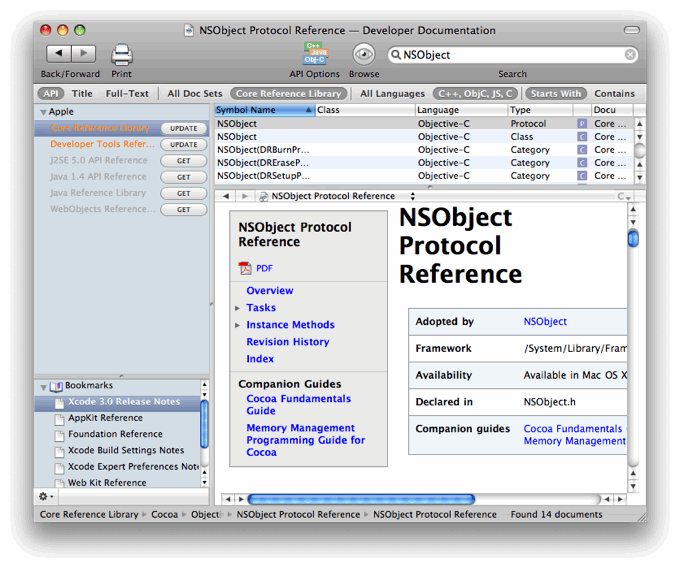Go back with the toolbar Back arrow
The height and width of the screenshot is (568, 680).
click(x=59, y=53)
